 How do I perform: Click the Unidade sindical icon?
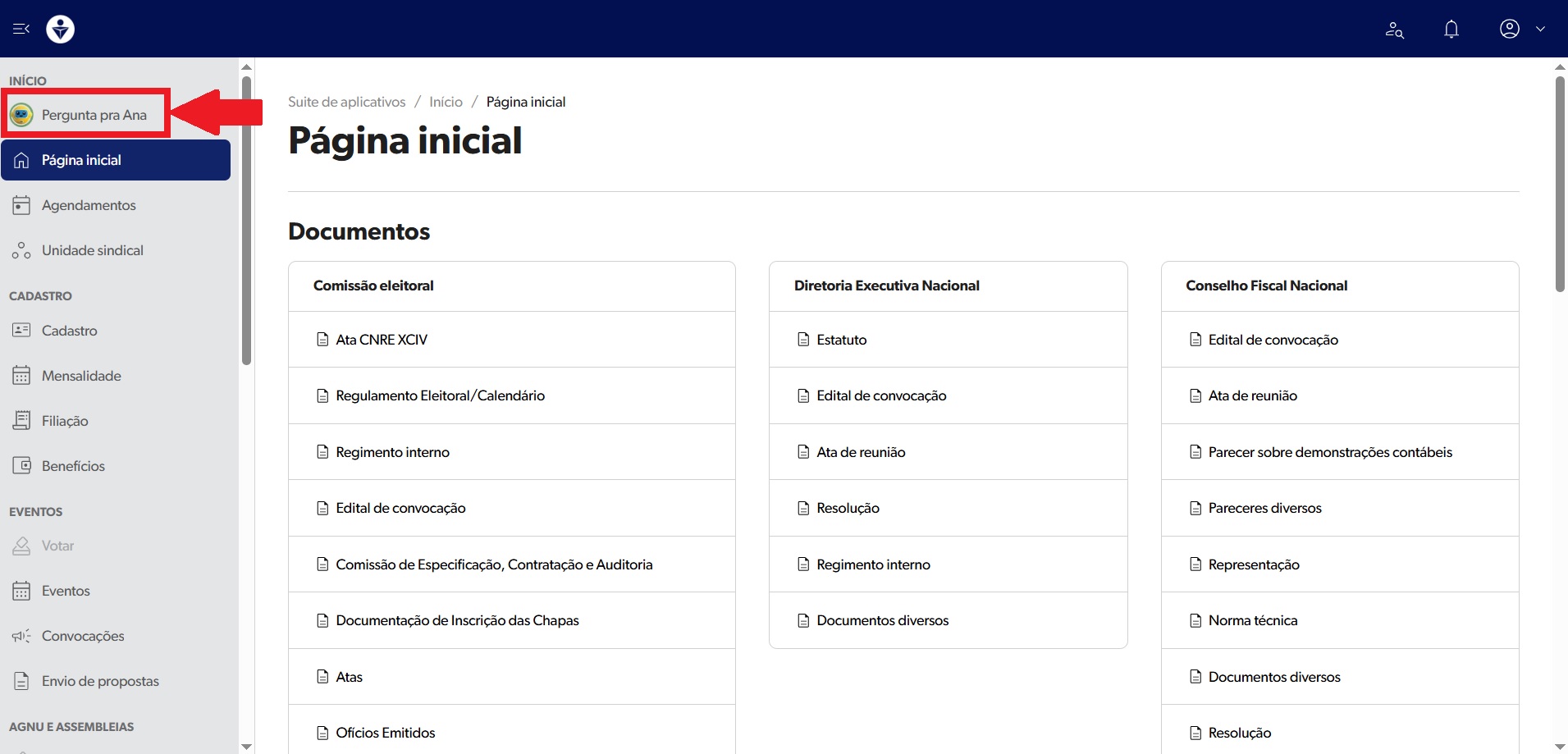point(21,250)
